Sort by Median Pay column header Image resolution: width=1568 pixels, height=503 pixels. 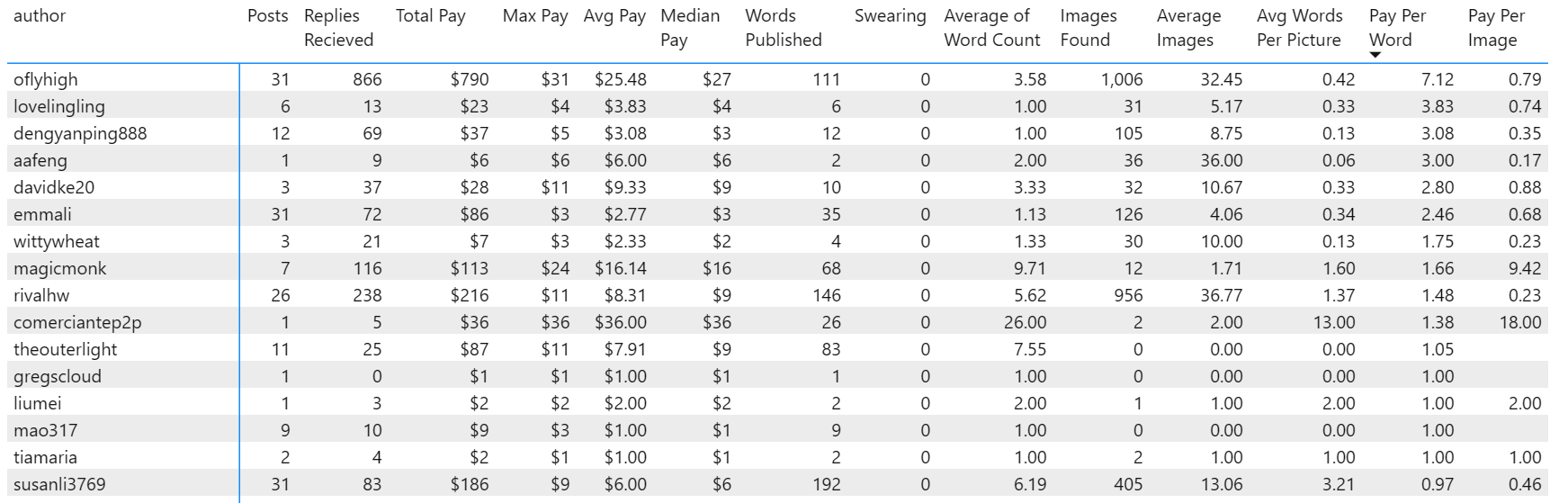click(690, 28)
